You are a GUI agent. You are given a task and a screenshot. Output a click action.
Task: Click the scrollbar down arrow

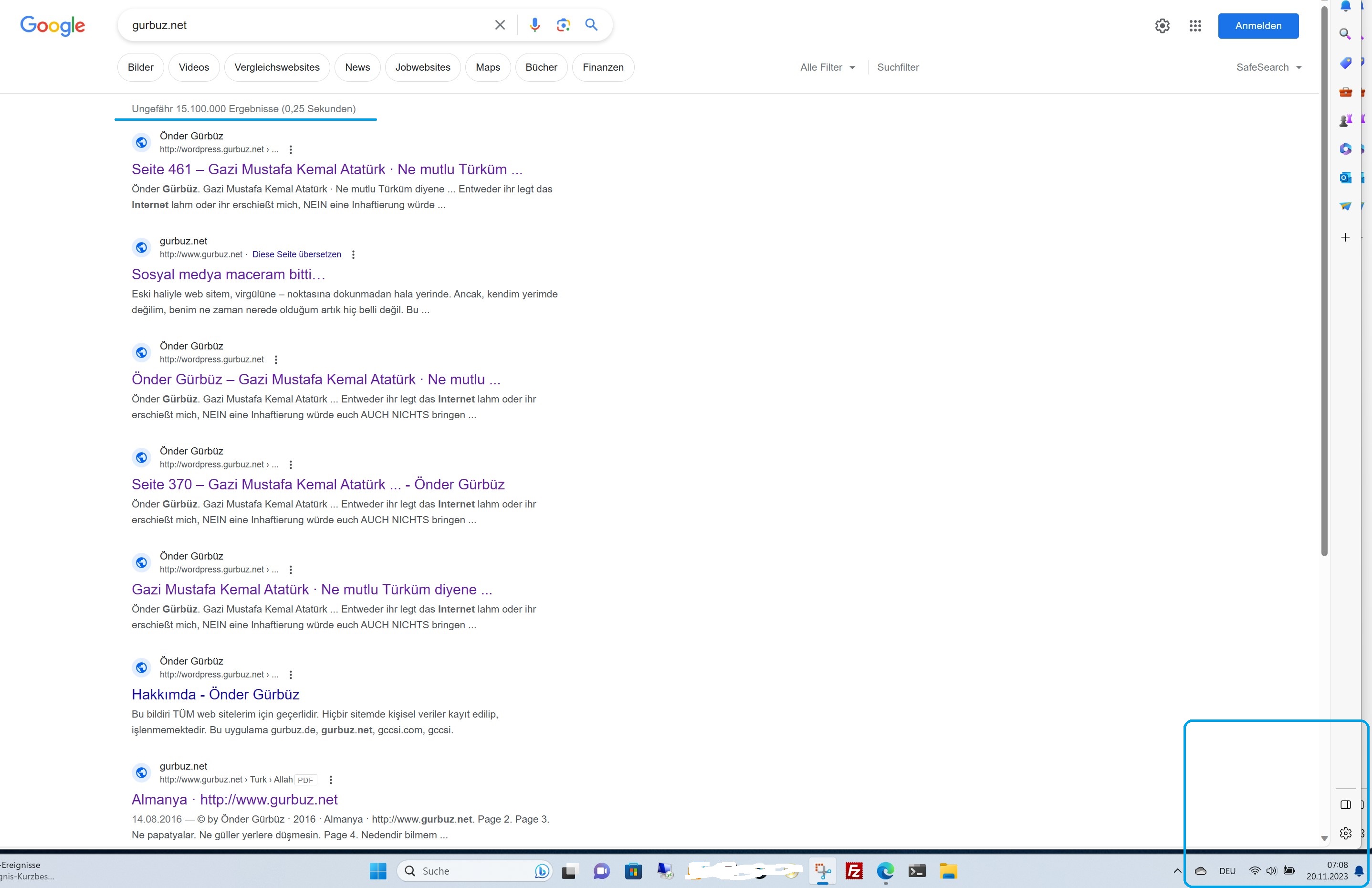click(1324, 838)
